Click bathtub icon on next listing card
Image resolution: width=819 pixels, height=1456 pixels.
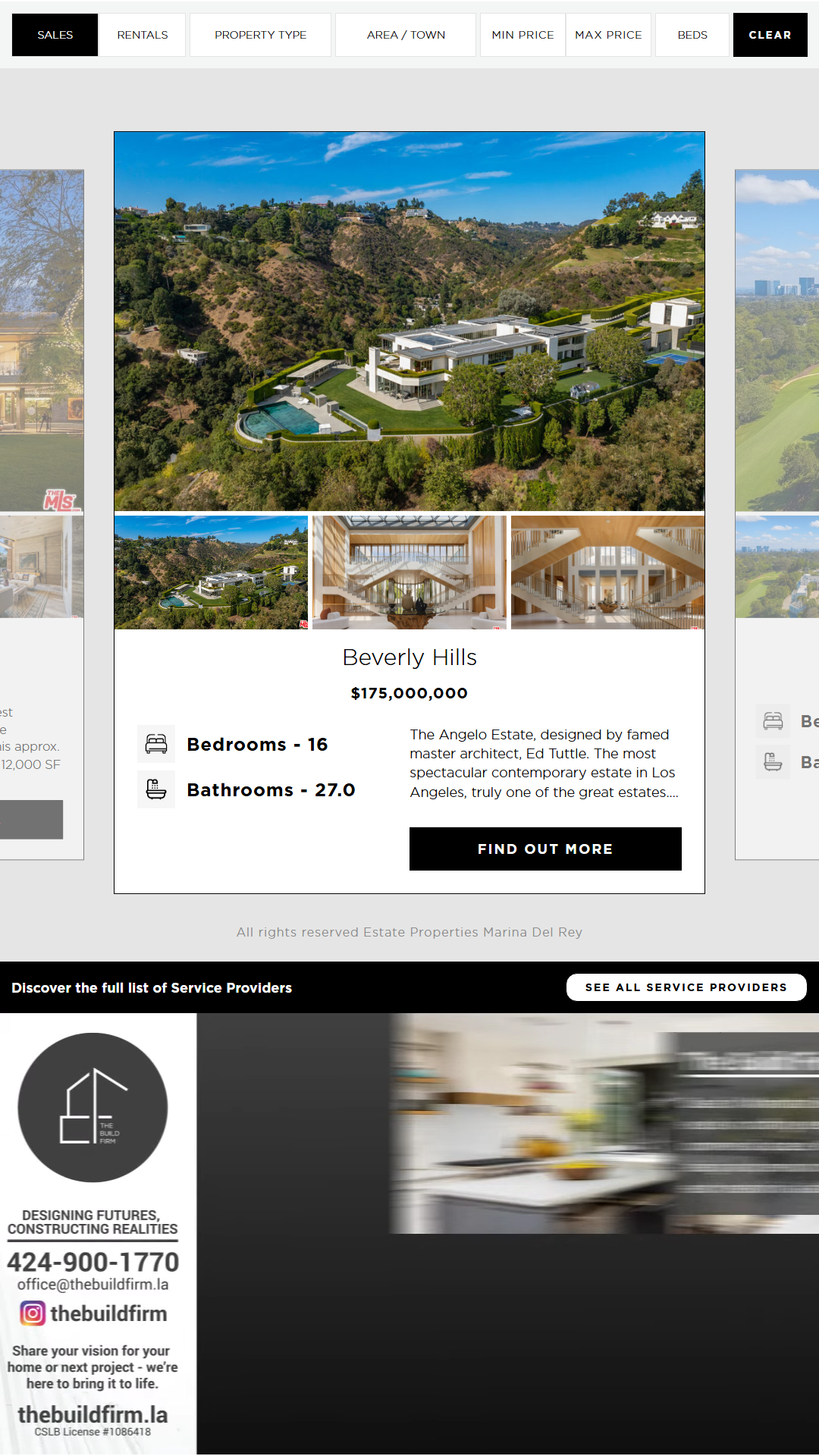pyautogui.click(x=773, y=761)
